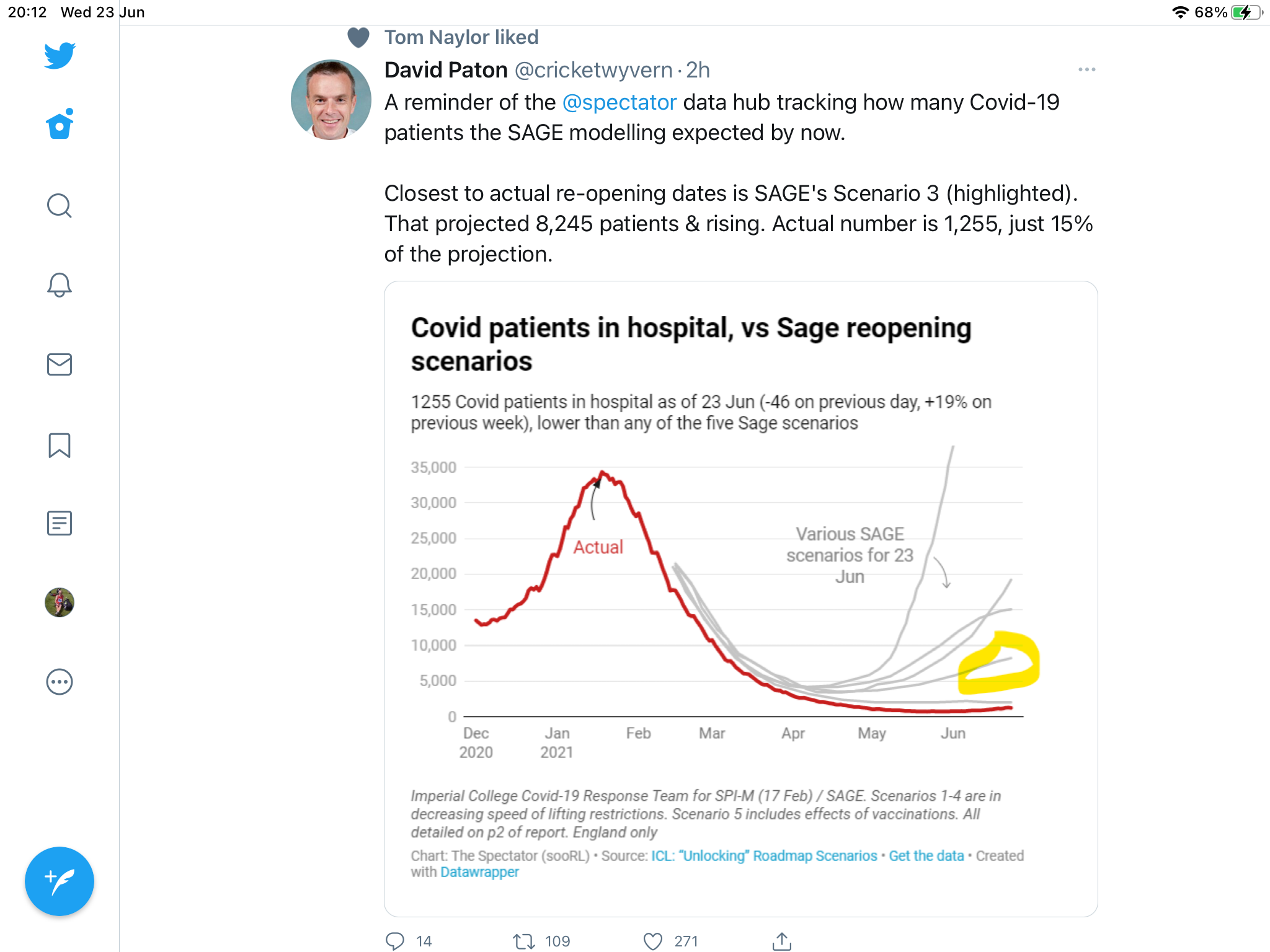Open the Covid hospital chart image
Viewport: 1270px width, 952px height.
(x=740, y=599)
